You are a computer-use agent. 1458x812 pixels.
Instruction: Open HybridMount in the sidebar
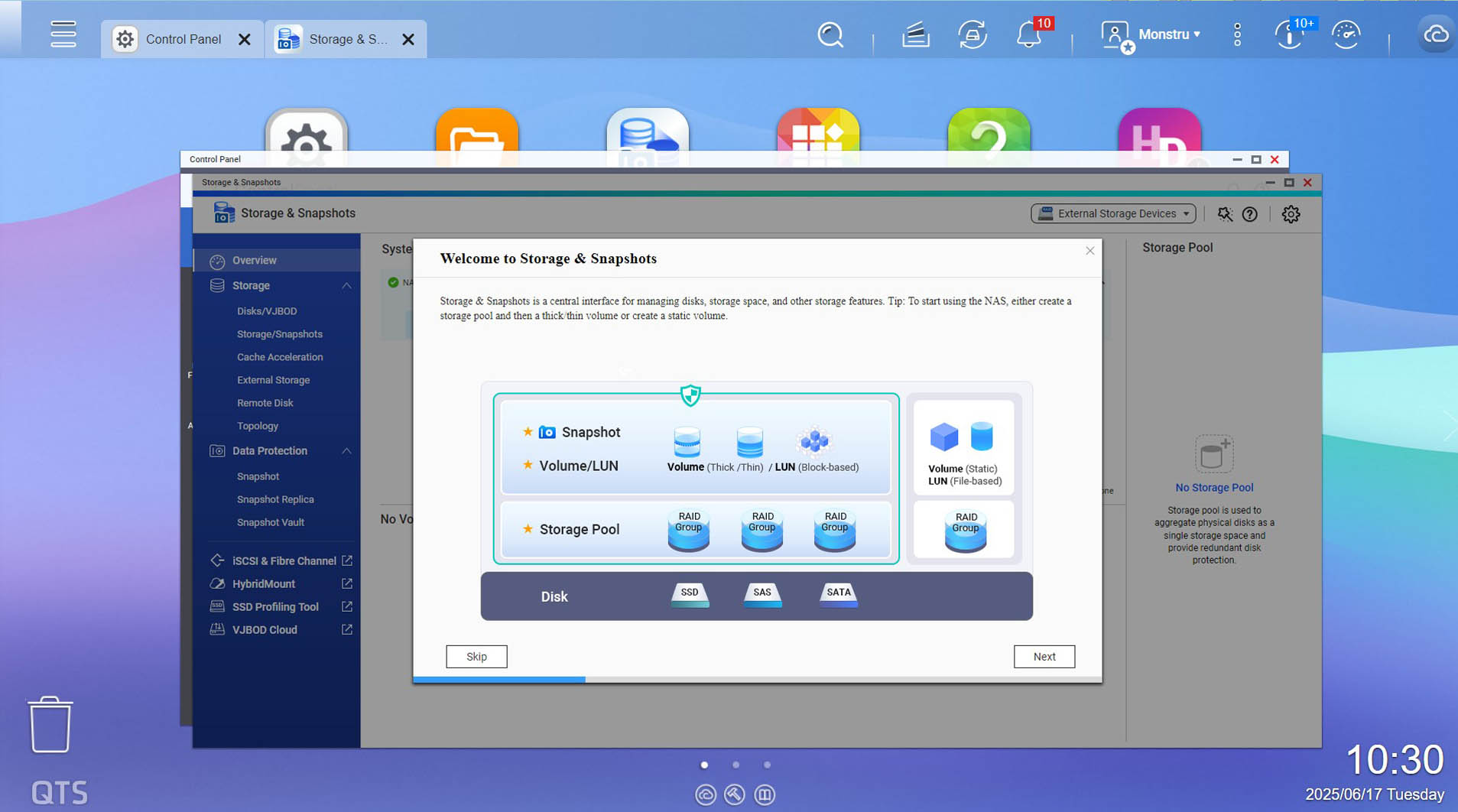coord(264,584)
